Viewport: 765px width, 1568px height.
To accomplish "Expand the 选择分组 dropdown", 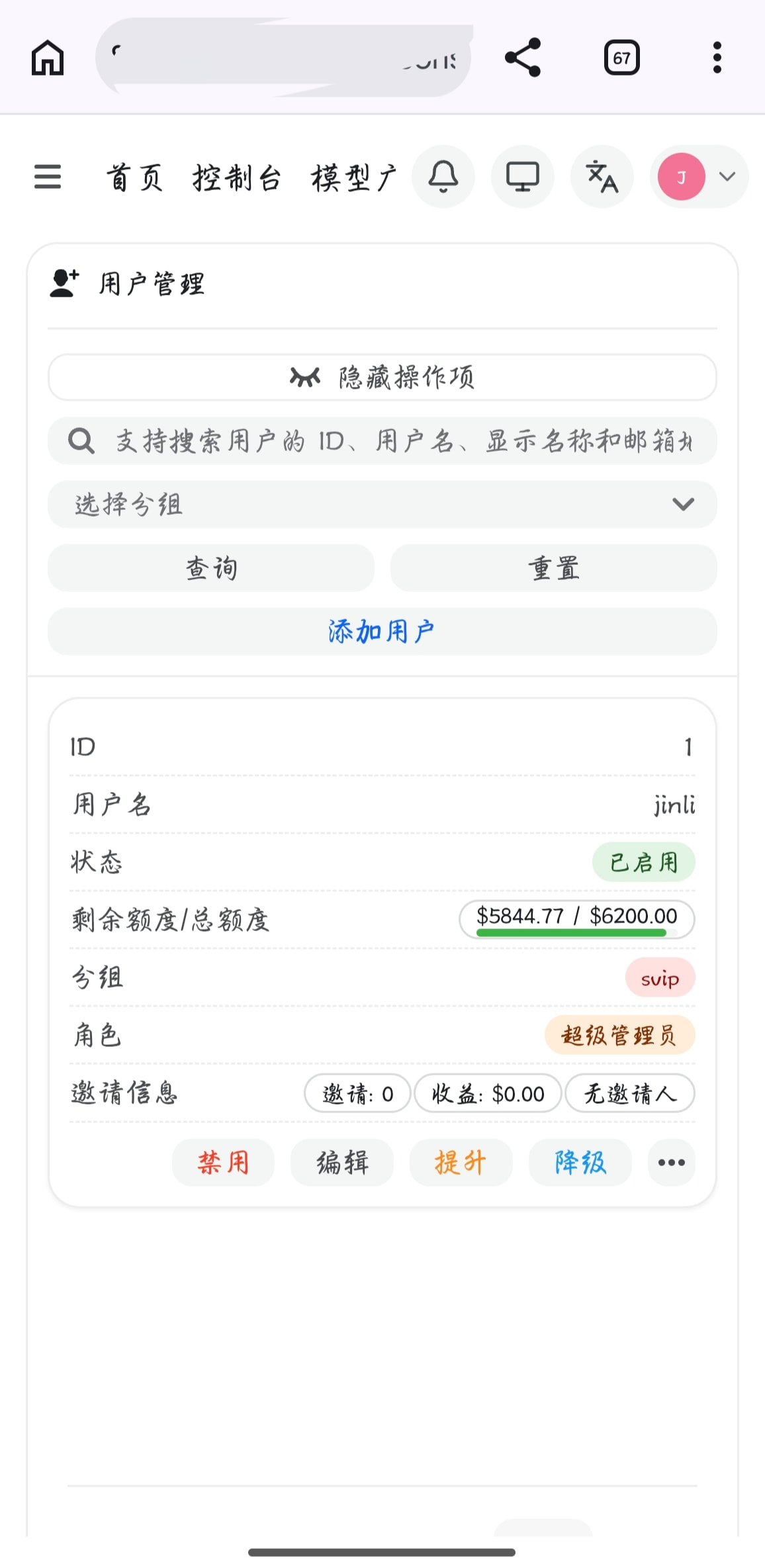I will 382,505.
